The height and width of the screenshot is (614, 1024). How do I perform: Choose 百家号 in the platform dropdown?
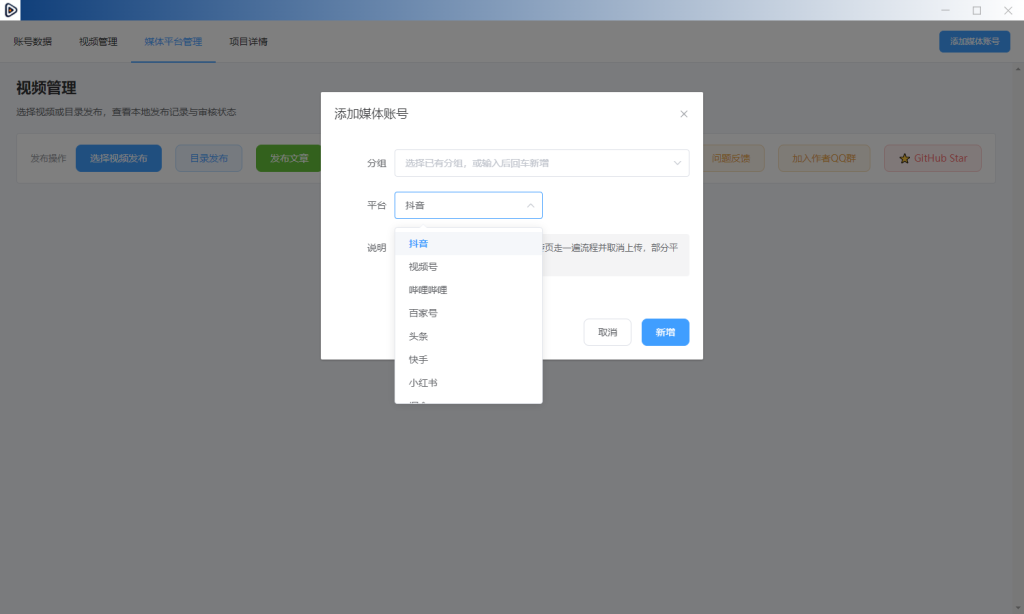pyautogui.click(x=468, y=313)
